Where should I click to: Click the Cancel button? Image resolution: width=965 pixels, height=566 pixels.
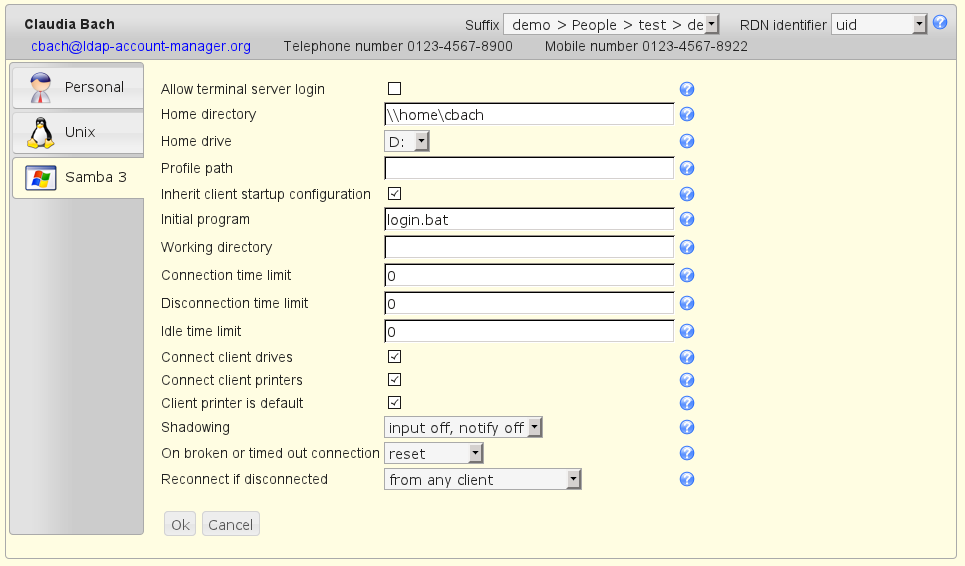[x=231, y=525]
